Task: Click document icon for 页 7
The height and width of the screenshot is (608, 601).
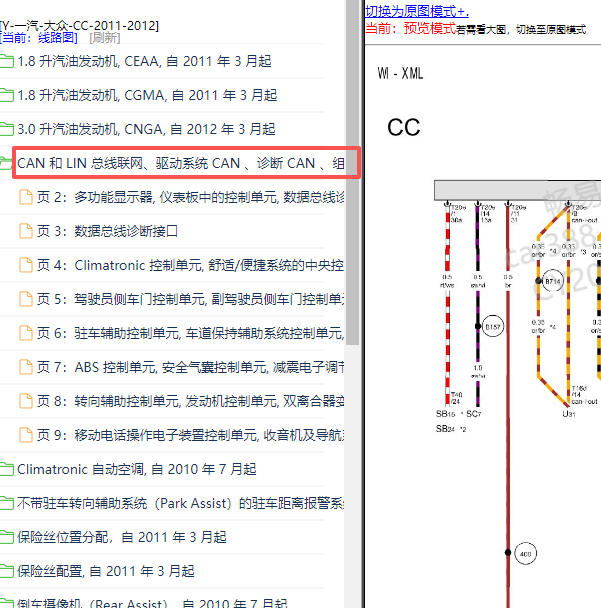Action: 26,367
